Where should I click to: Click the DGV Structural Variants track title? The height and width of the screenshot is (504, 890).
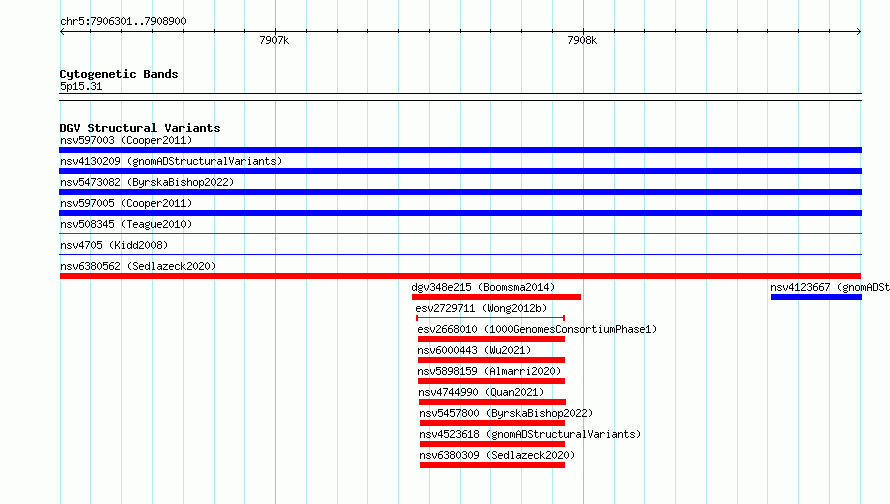click(140, 128)
